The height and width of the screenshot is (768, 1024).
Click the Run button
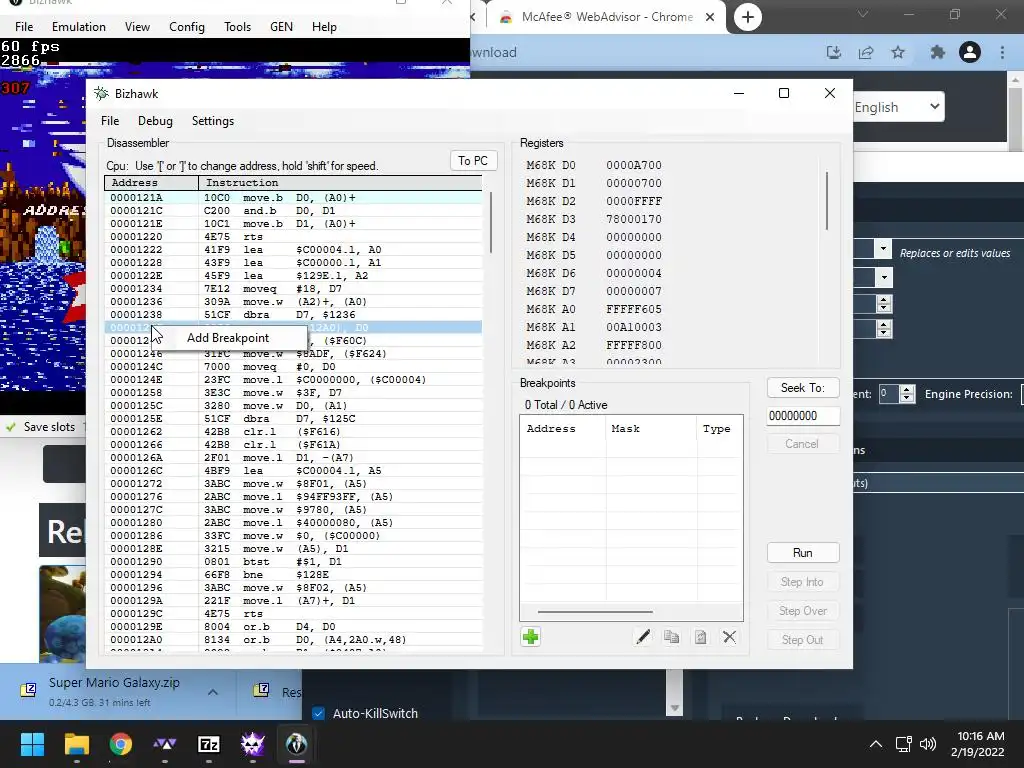click(x=803, y=552)
